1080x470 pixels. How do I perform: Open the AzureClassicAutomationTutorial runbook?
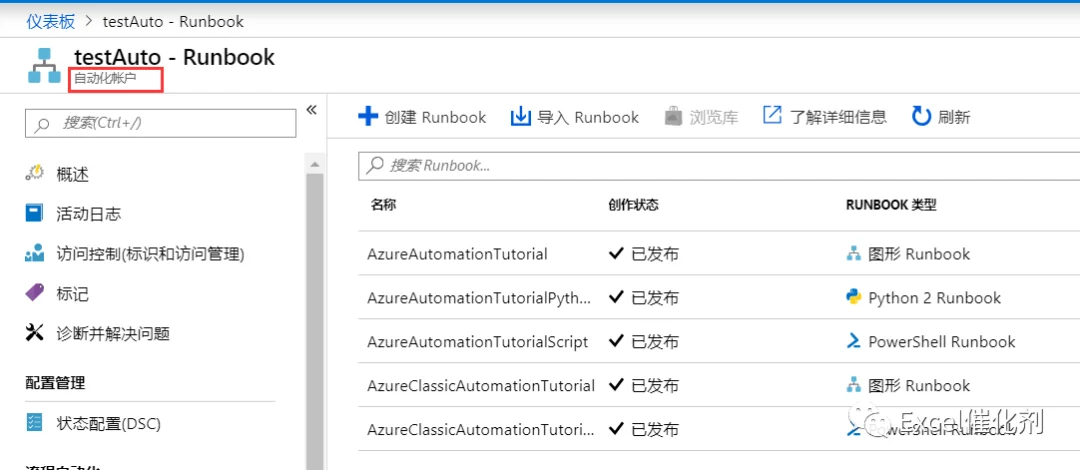pos(481,385)
